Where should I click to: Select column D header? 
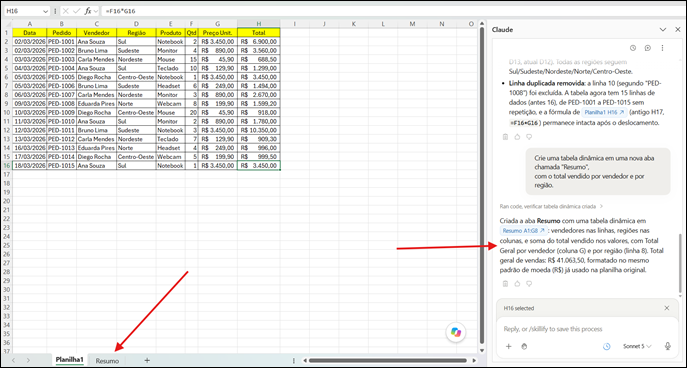[136, 24]
